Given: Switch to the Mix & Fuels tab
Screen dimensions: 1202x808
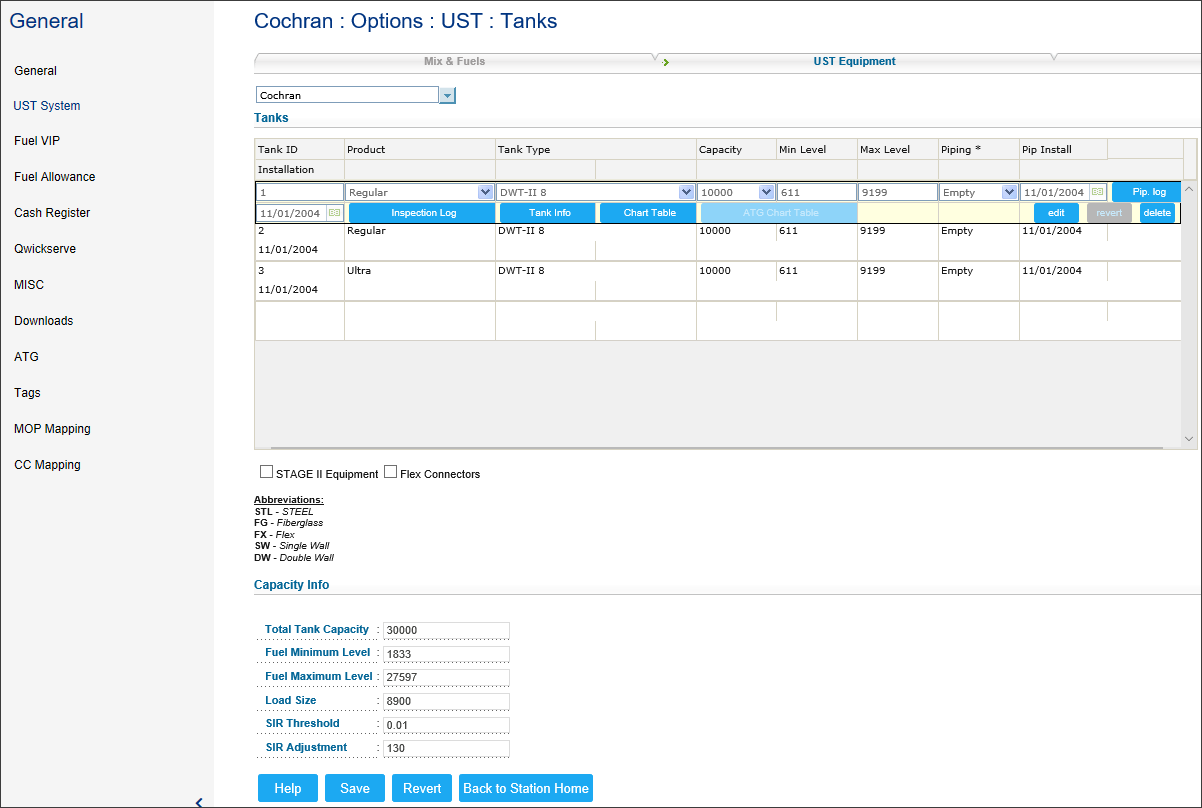Looking at the screenshot, I should point(454,61).
